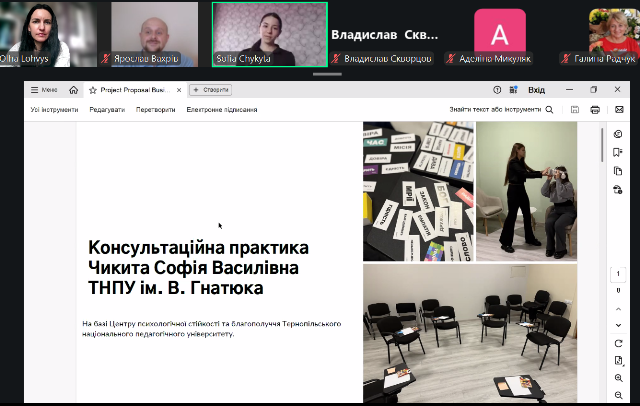Open the apps notification icon beside Вхід
The height and width of the screenshot is (406, 640).
[x=513, y=90]
